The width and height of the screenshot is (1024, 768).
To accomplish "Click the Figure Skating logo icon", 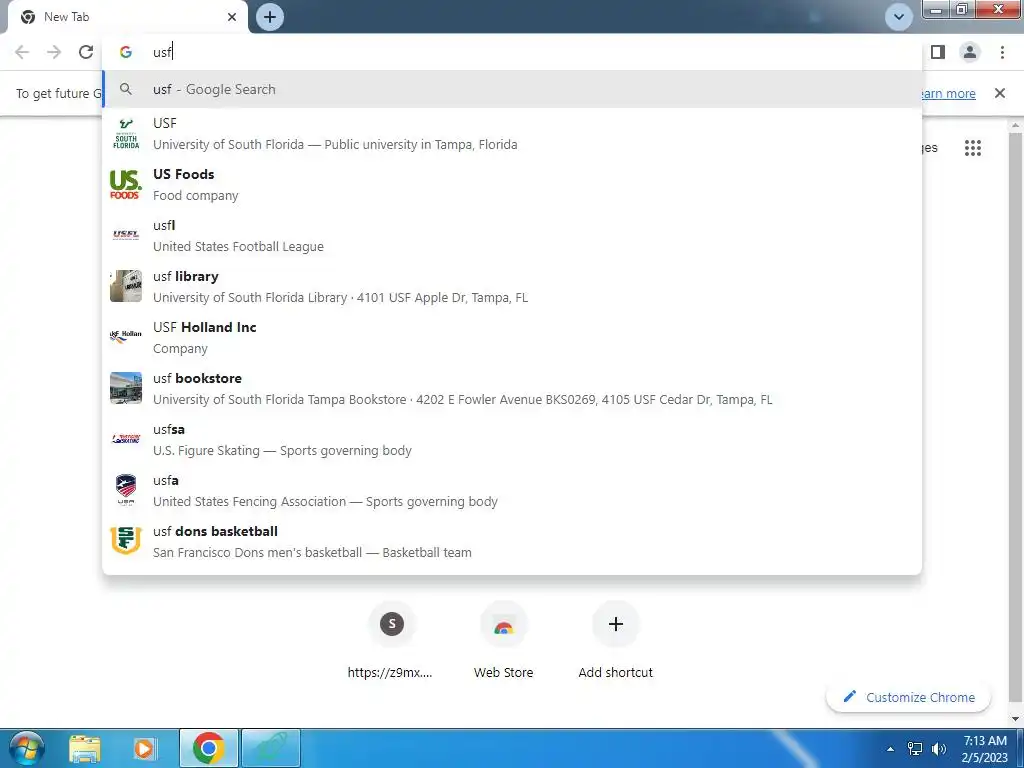I will click(125, 439).
